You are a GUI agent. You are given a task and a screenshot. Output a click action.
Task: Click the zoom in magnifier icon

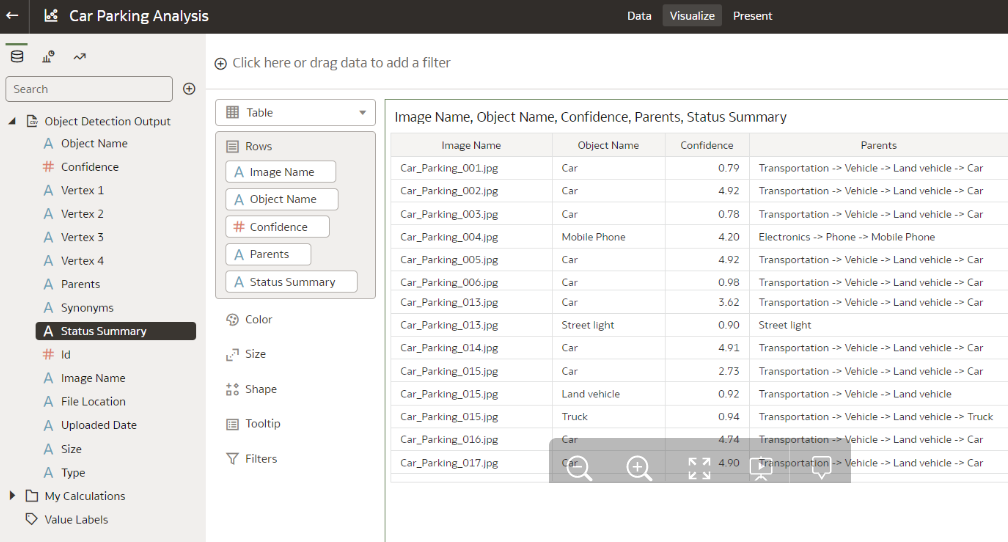click(638, 467)
